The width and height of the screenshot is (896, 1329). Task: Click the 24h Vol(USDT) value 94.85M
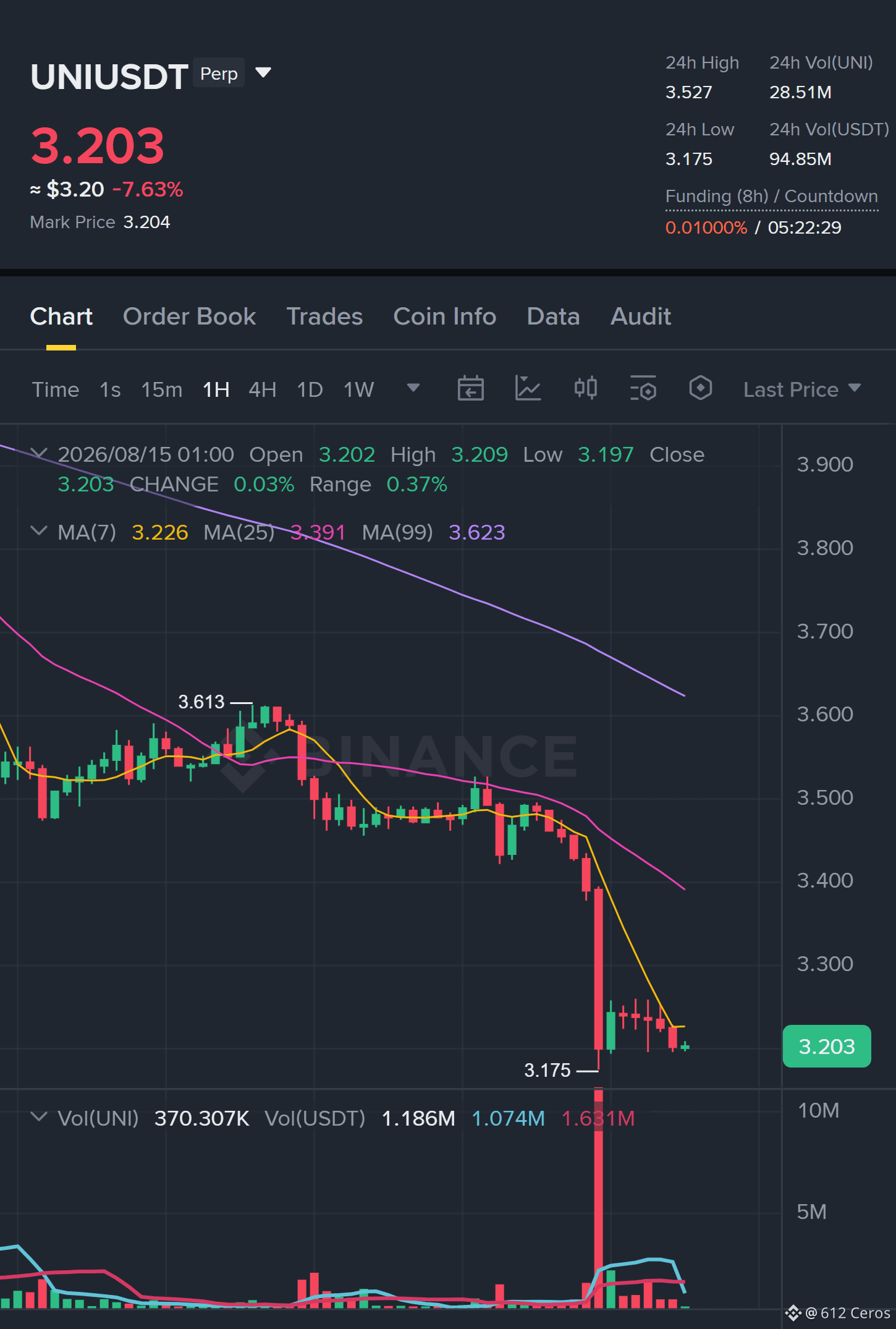pyautogui.click(x=800, y=159)
